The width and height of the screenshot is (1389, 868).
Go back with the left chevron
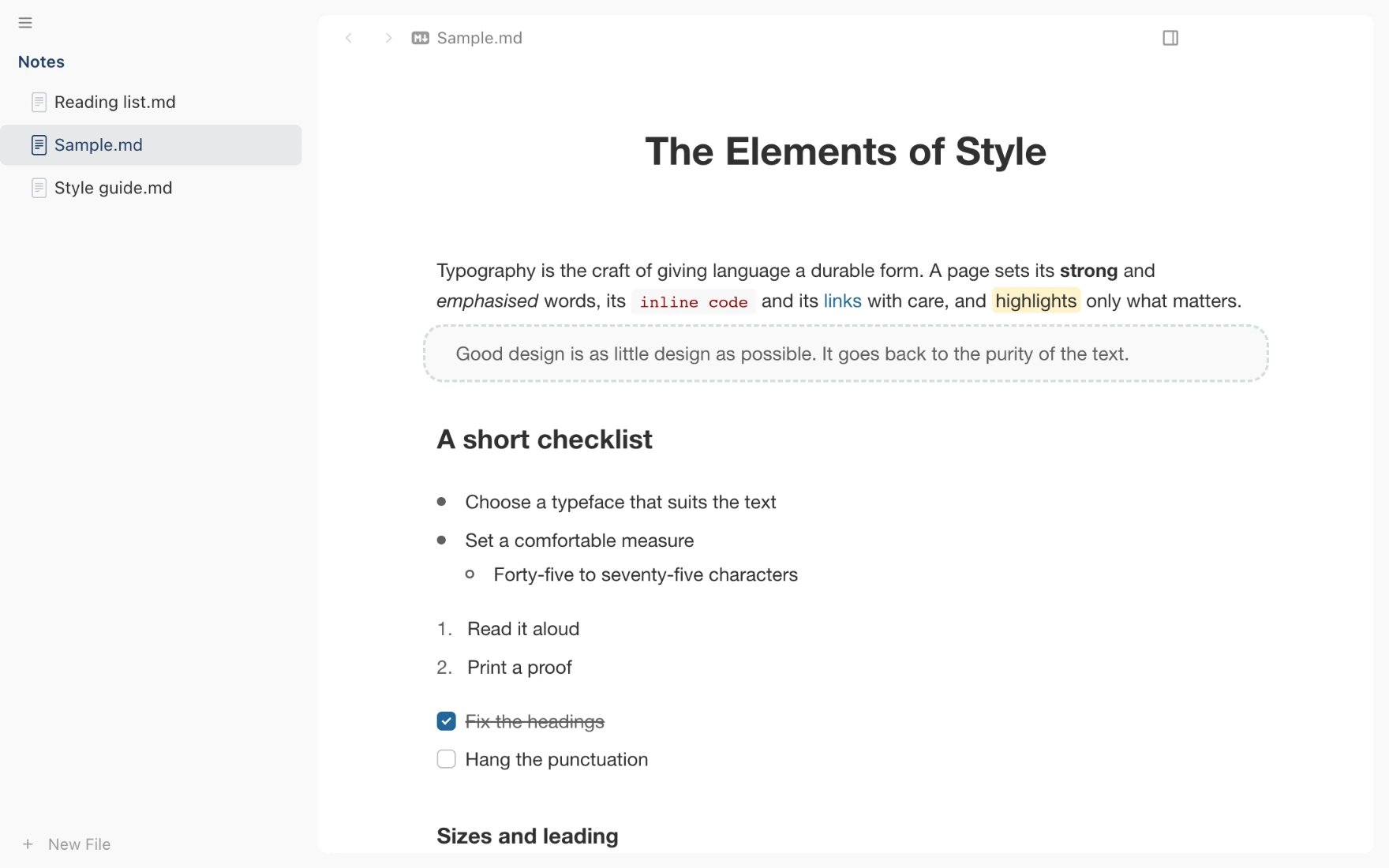(x=349, y=38)
